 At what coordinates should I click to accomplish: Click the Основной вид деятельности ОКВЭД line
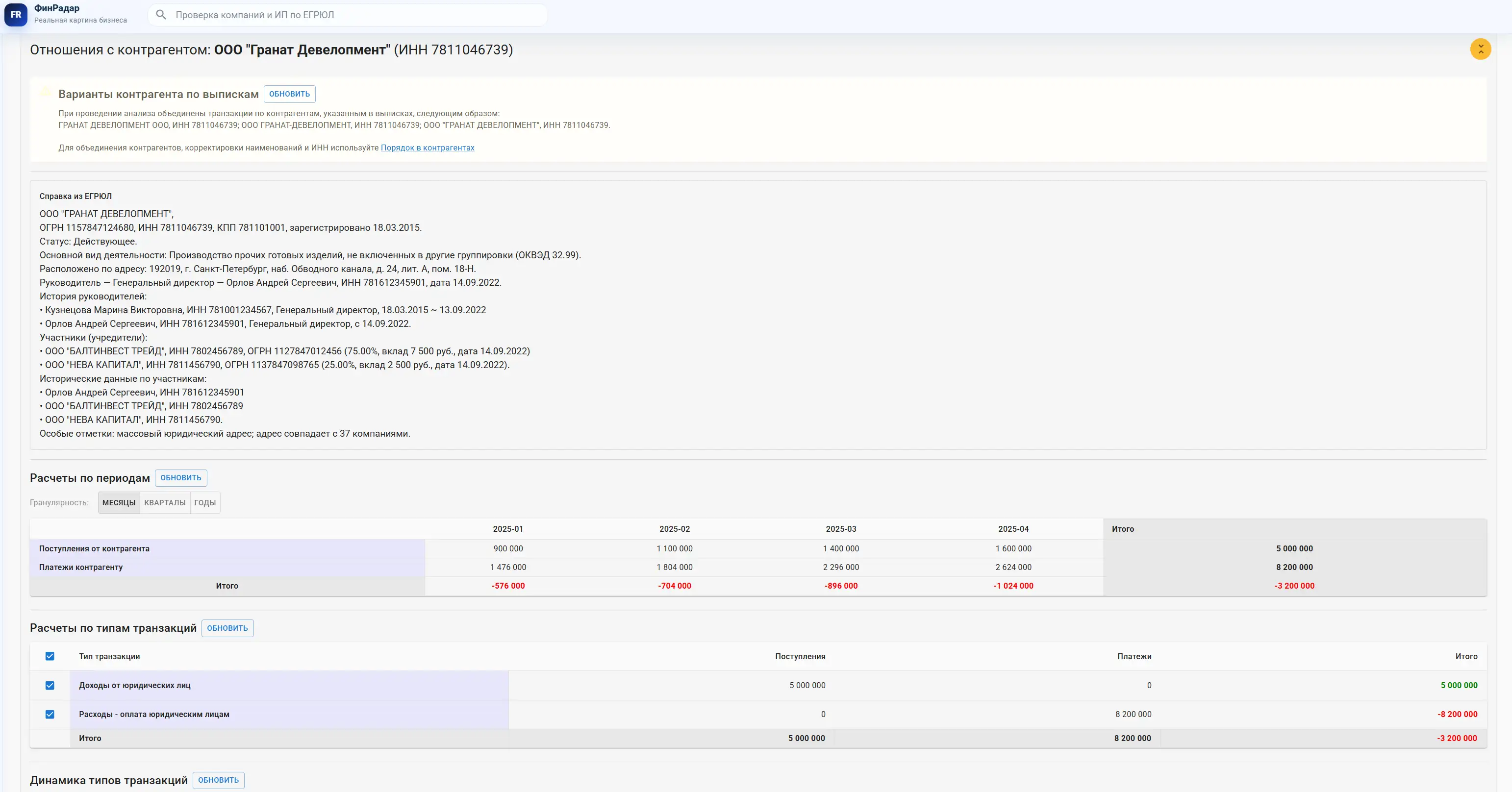(310, 255)
